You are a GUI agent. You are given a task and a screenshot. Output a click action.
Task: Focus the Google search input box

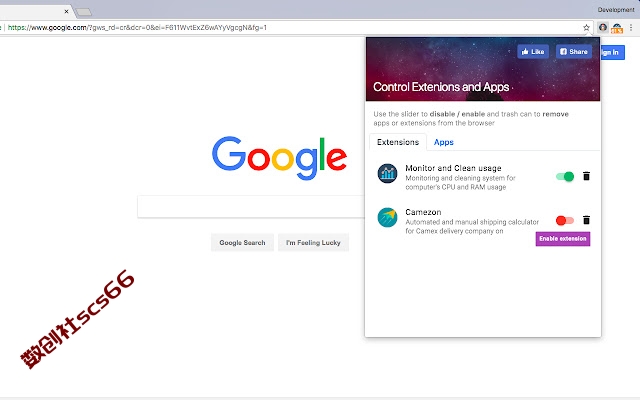click(x=251, y=207)
